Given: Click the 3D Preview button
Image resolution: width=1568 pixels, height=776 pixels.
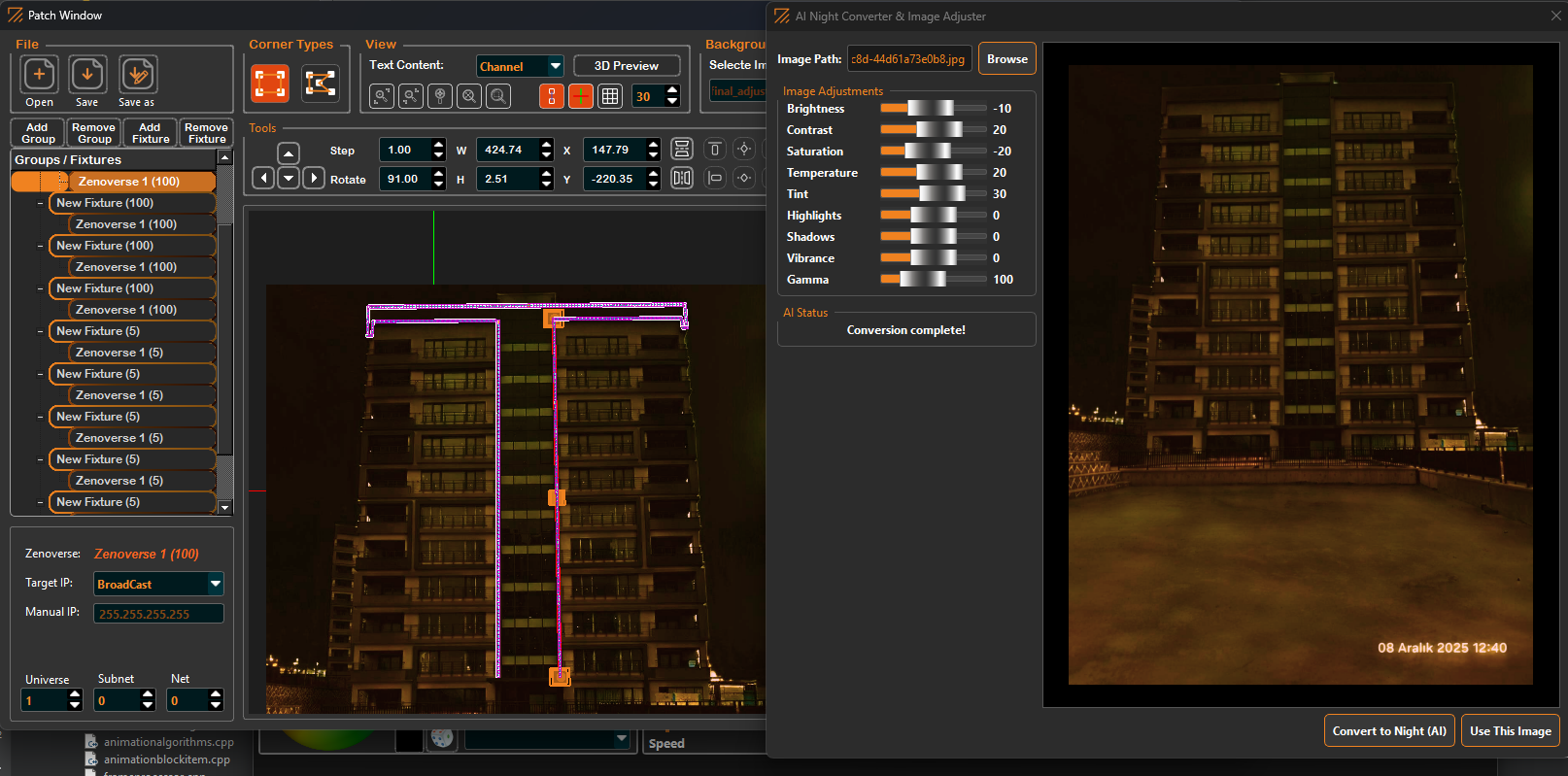Looking at the screenshot, I should (x=626, y=66).
